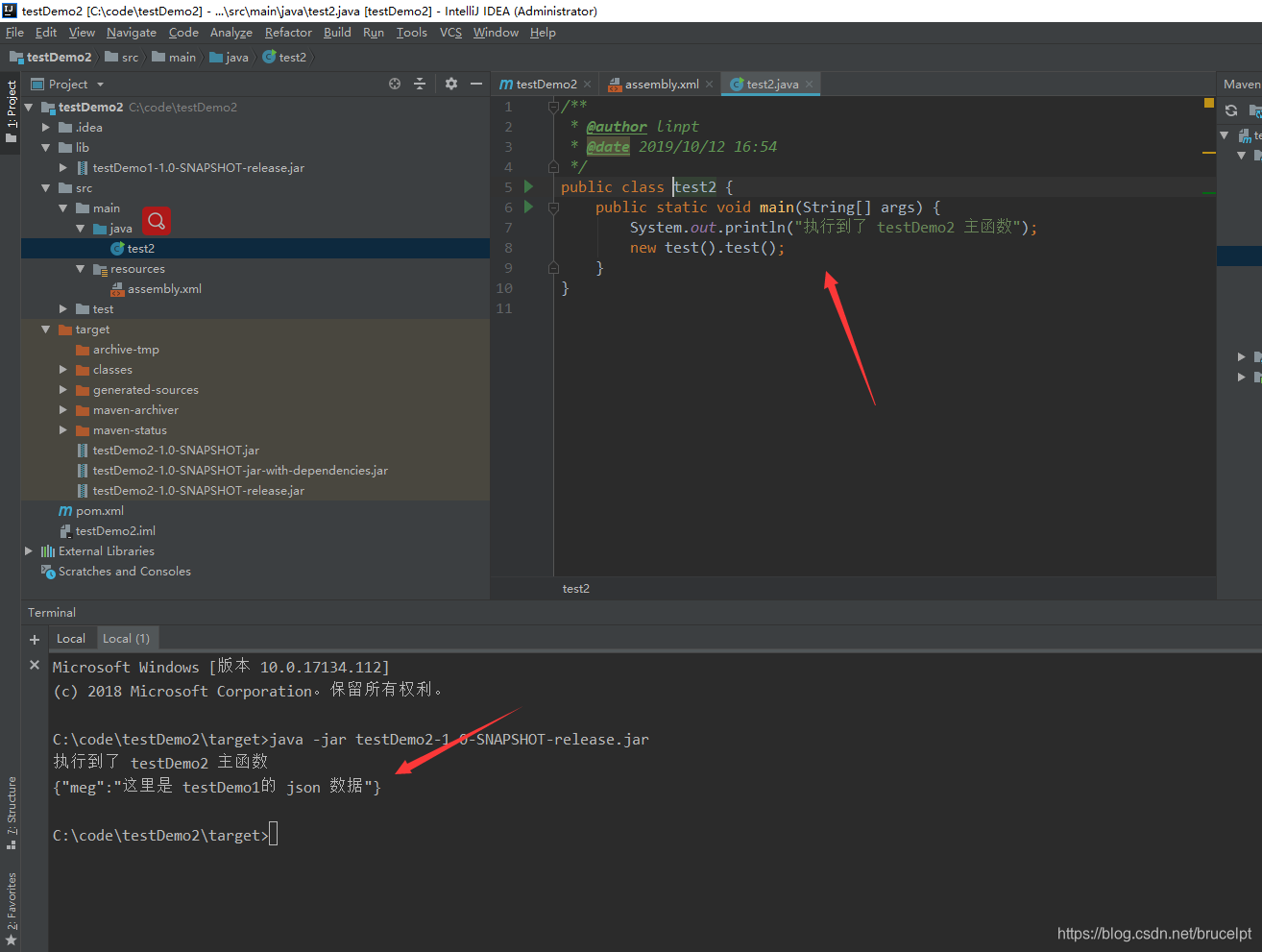
Task: Collapse the src folder
Action: [x=46, y=188]
